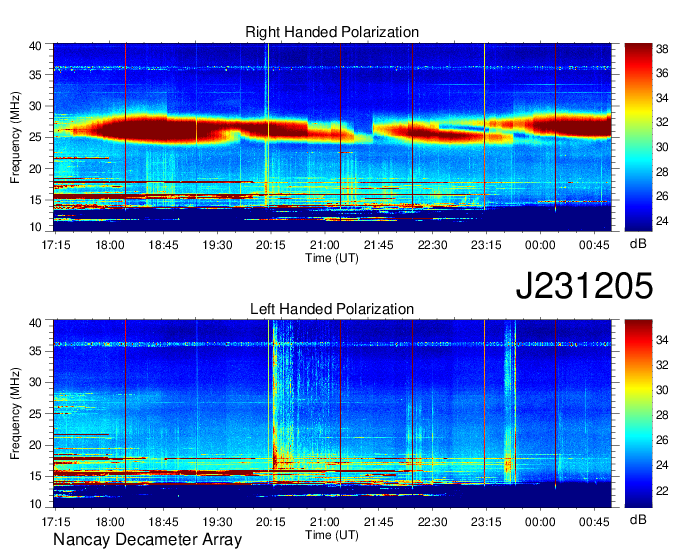Click the 24 dB value on Right Handed colorbar

click(x=662, y=221)
